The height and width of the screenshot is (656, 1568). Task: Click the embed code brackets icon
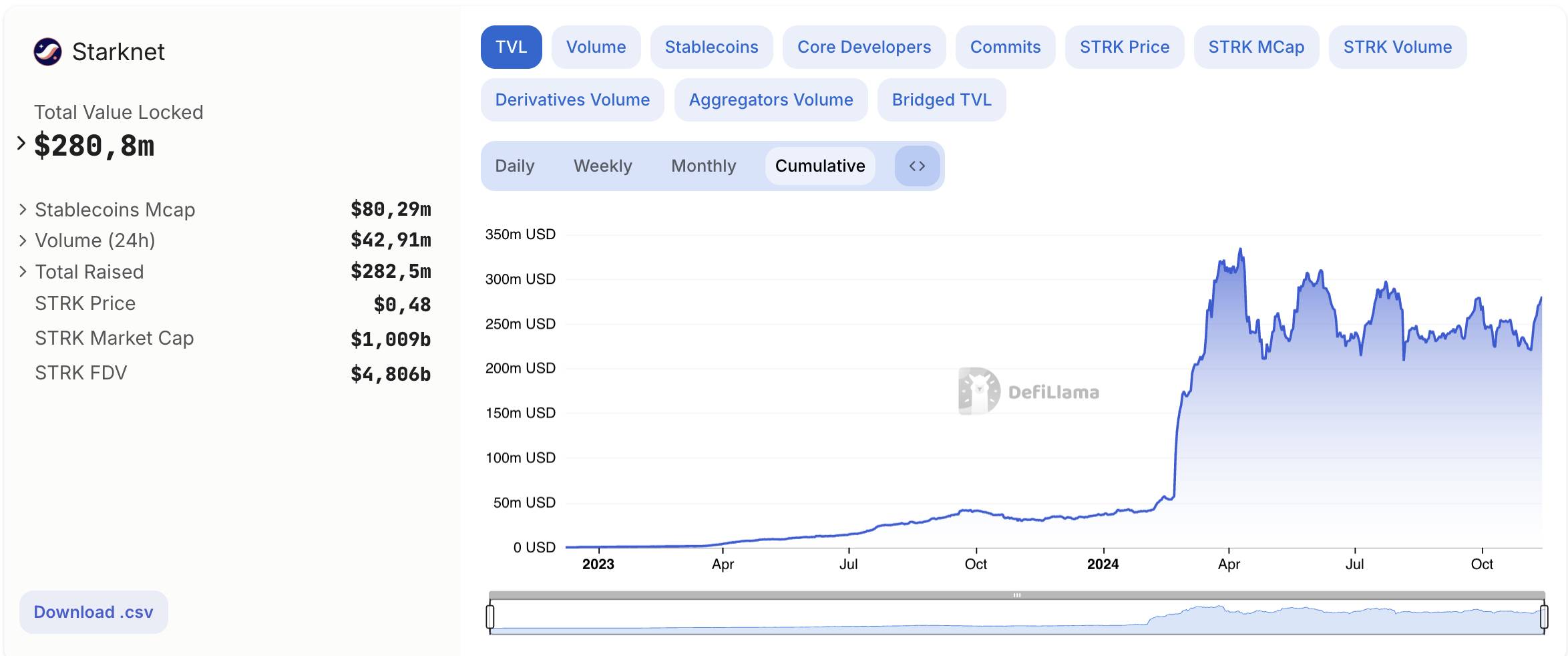tap(917, 166)
